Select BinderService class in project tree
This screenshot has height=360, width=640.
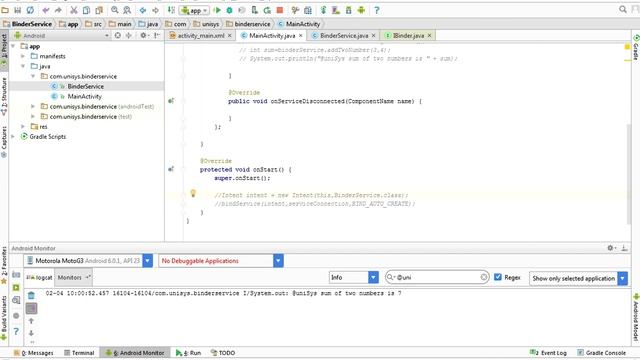[87, 86]
